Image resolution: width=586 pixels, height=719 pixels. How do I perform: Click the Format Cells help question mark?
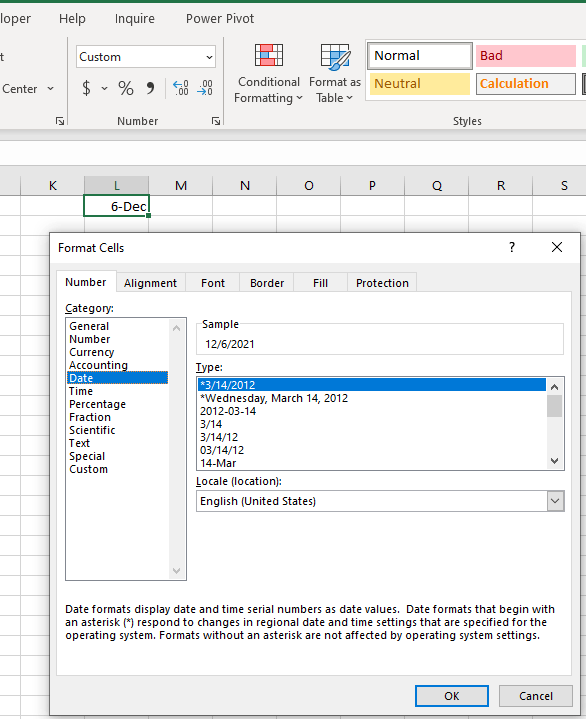click(x=512, y=248)
